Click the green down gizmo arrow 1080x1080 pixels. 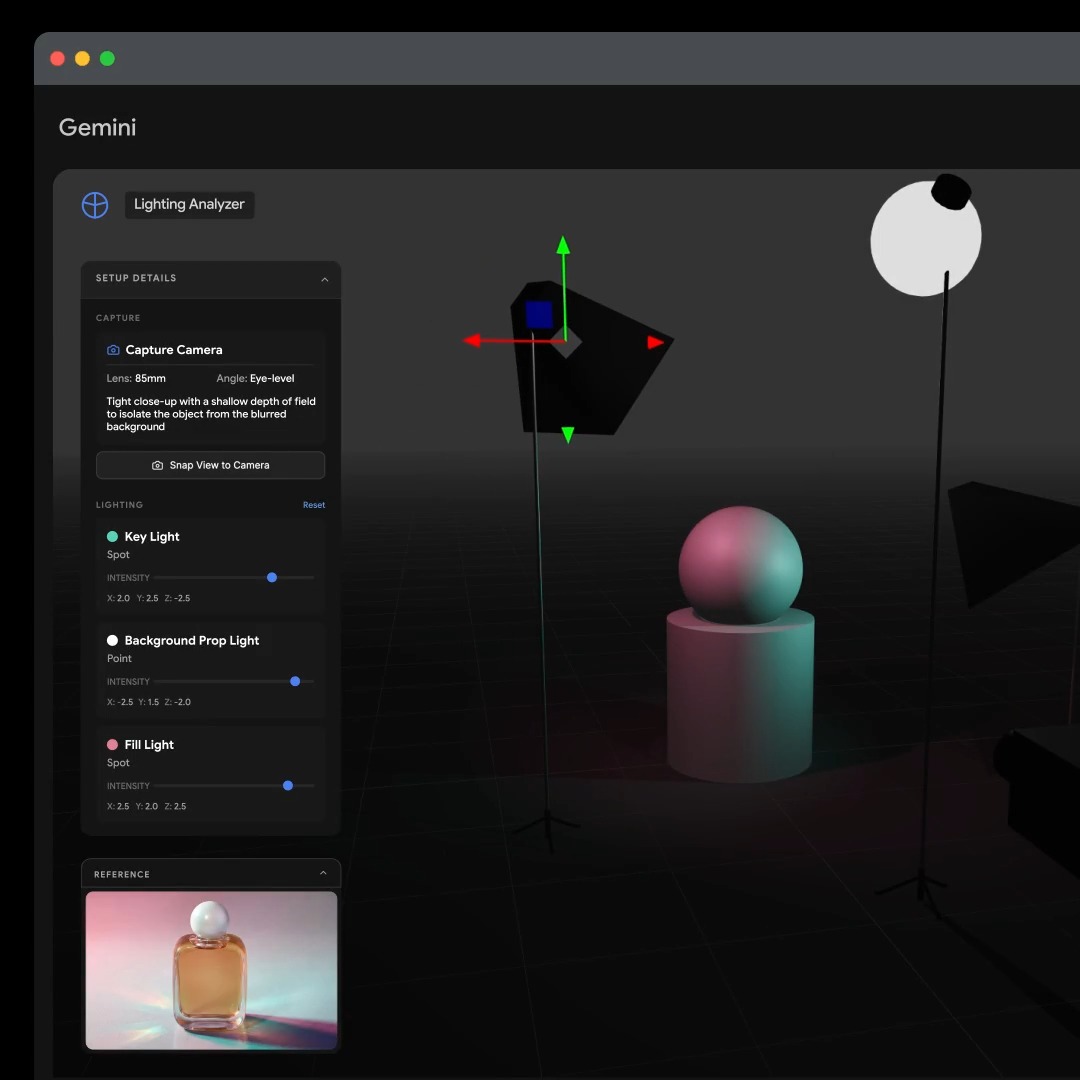pyautogui.click(x=568, y=435)
